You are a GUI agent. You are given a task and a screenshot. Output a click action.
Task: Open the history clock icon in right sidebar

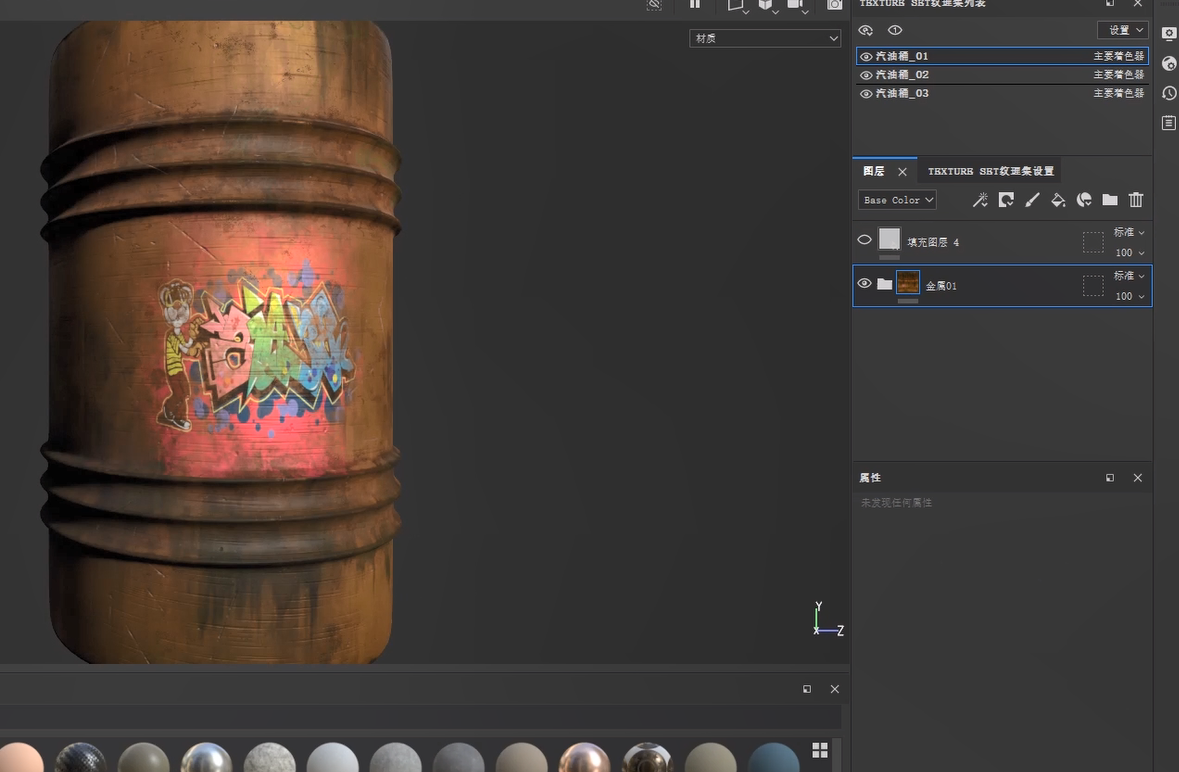1169,93
